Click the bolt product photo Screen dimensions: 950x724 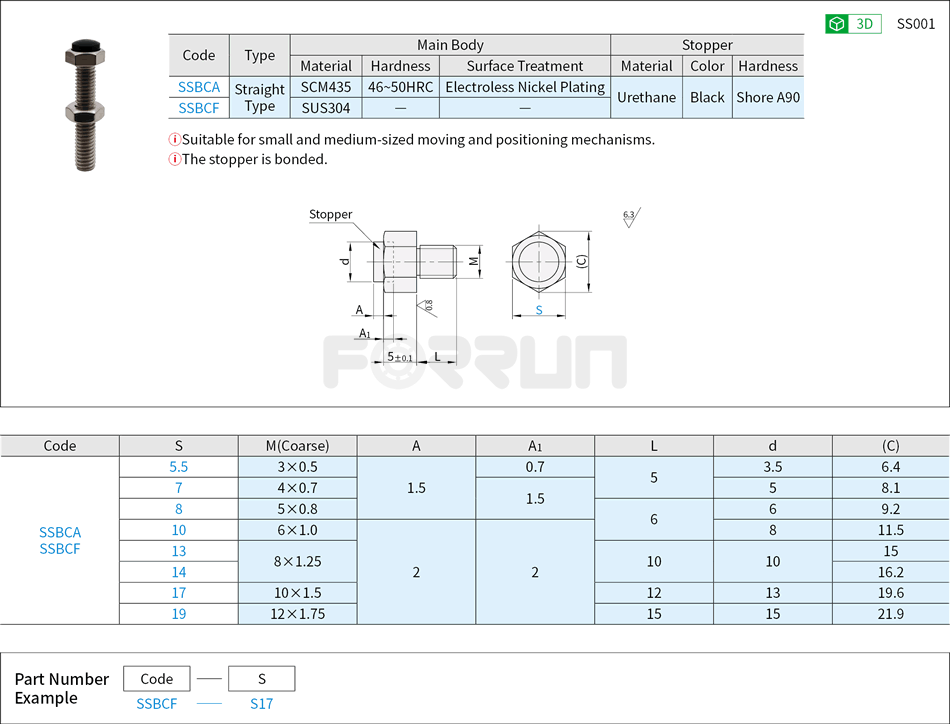85,105
